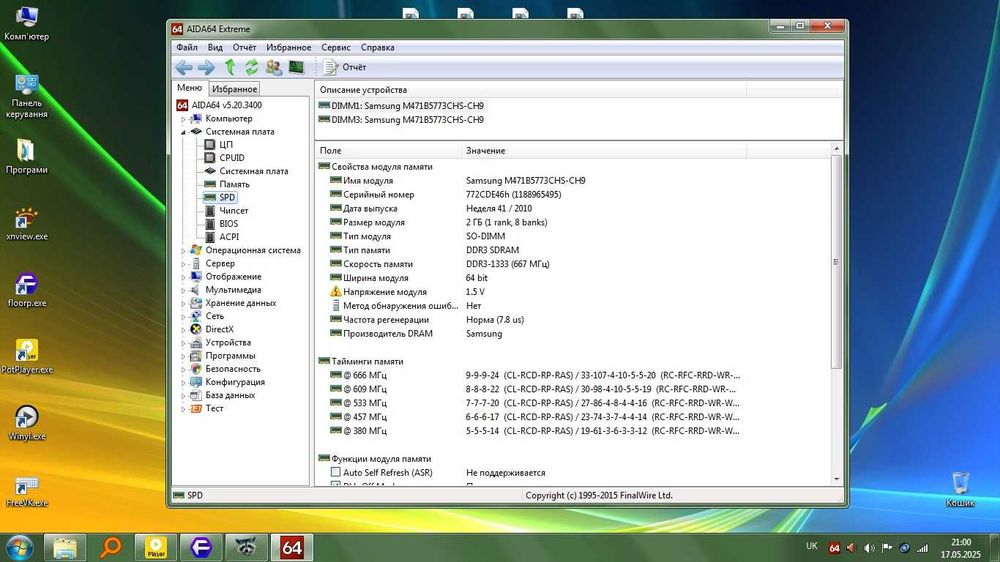Click the Поле column header
1000x562 pixels.
pyautogui.click(x=388, y=151)
